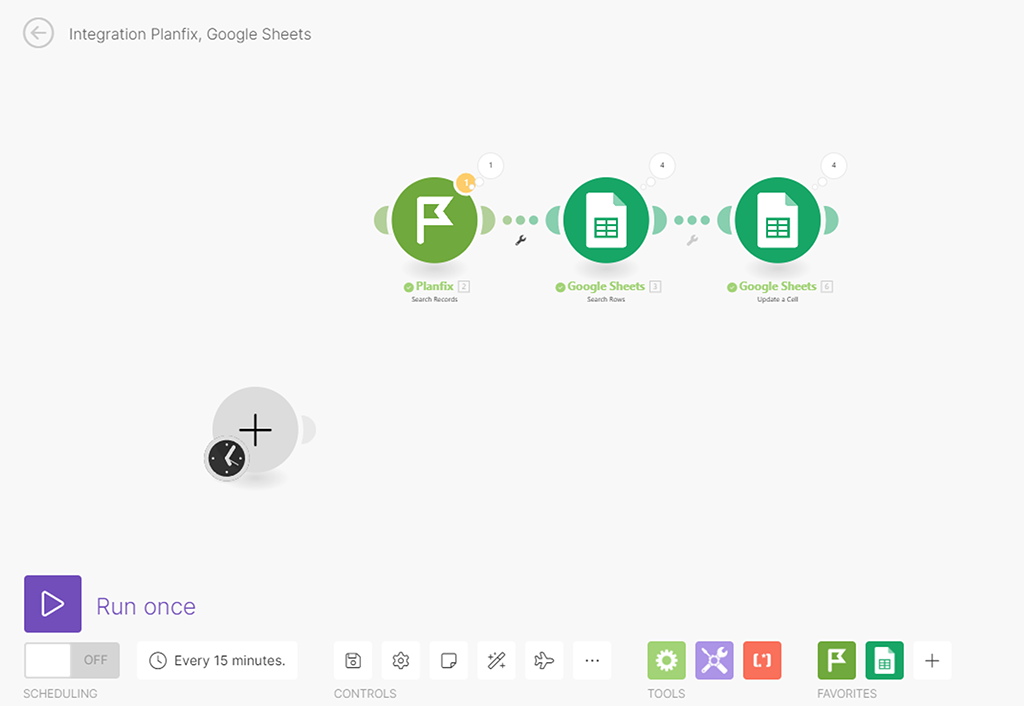1024x706 pixels.
Task: Click the airplane explain flow icon
Action: pos(544,660)
